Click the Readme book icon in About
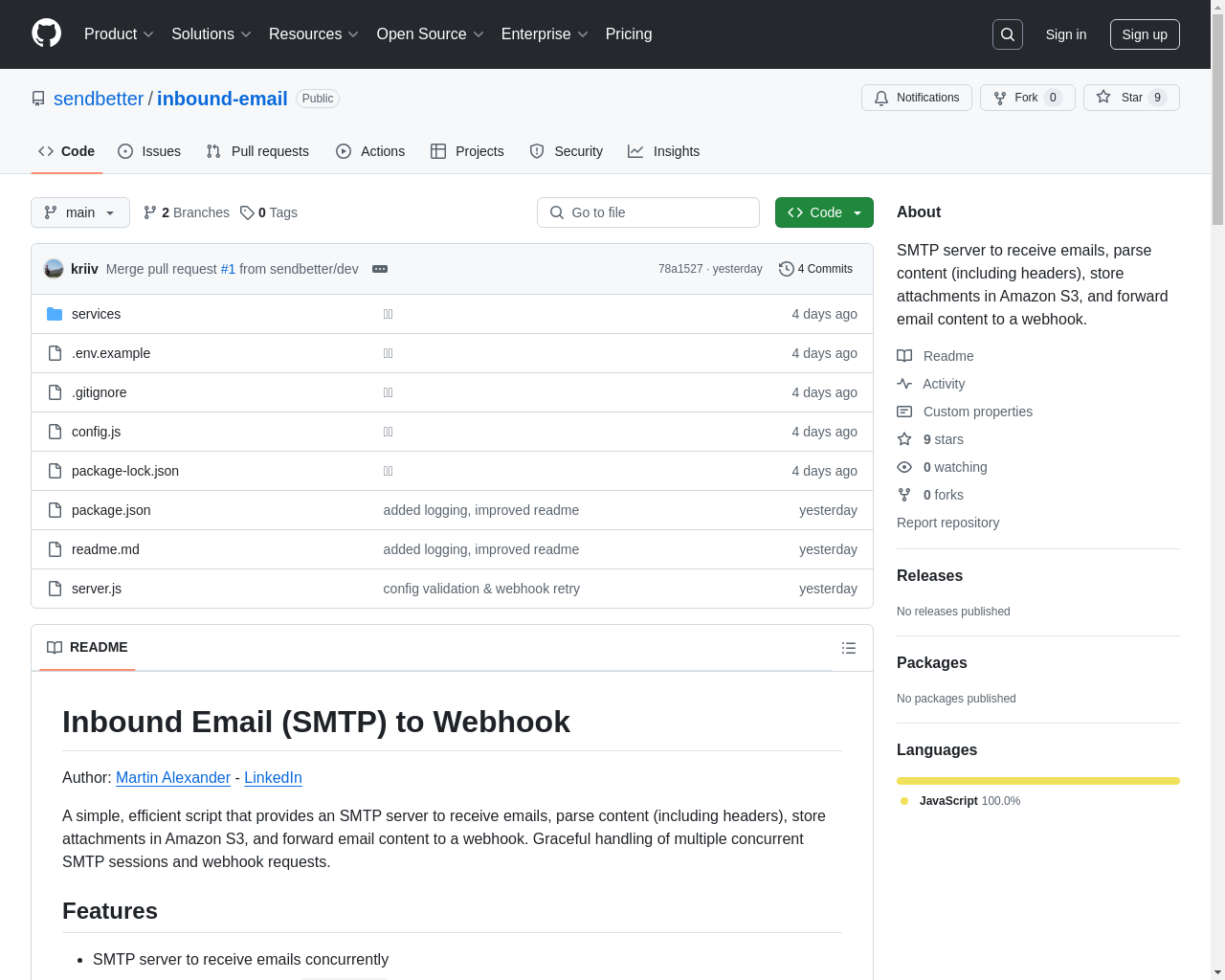This screenshot has width=1225, height=980. 904,356
